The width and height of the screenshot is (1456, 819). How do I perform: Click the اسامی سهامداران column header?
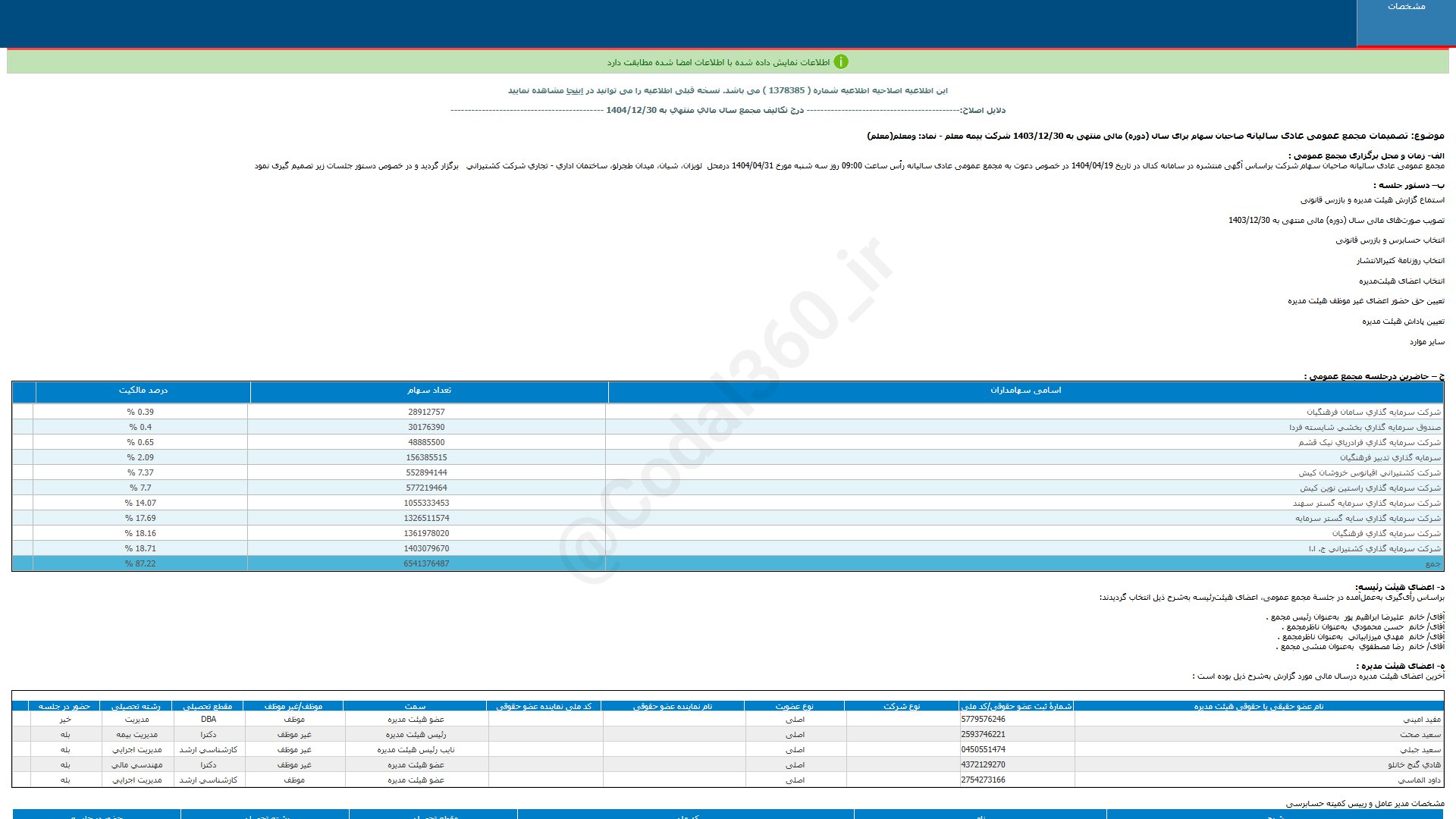[1025, 391]
